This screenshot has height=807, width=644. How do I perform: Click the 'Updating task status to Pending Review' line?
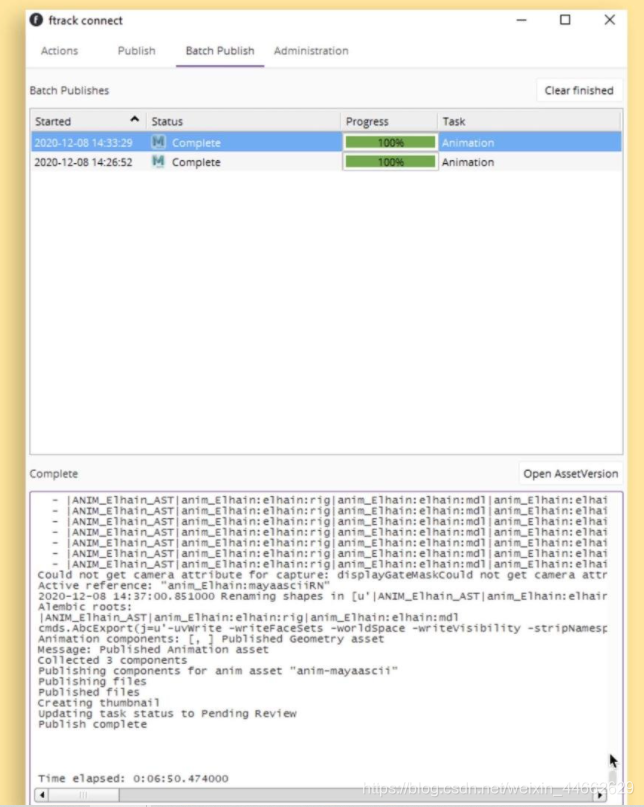pos(167,713)
